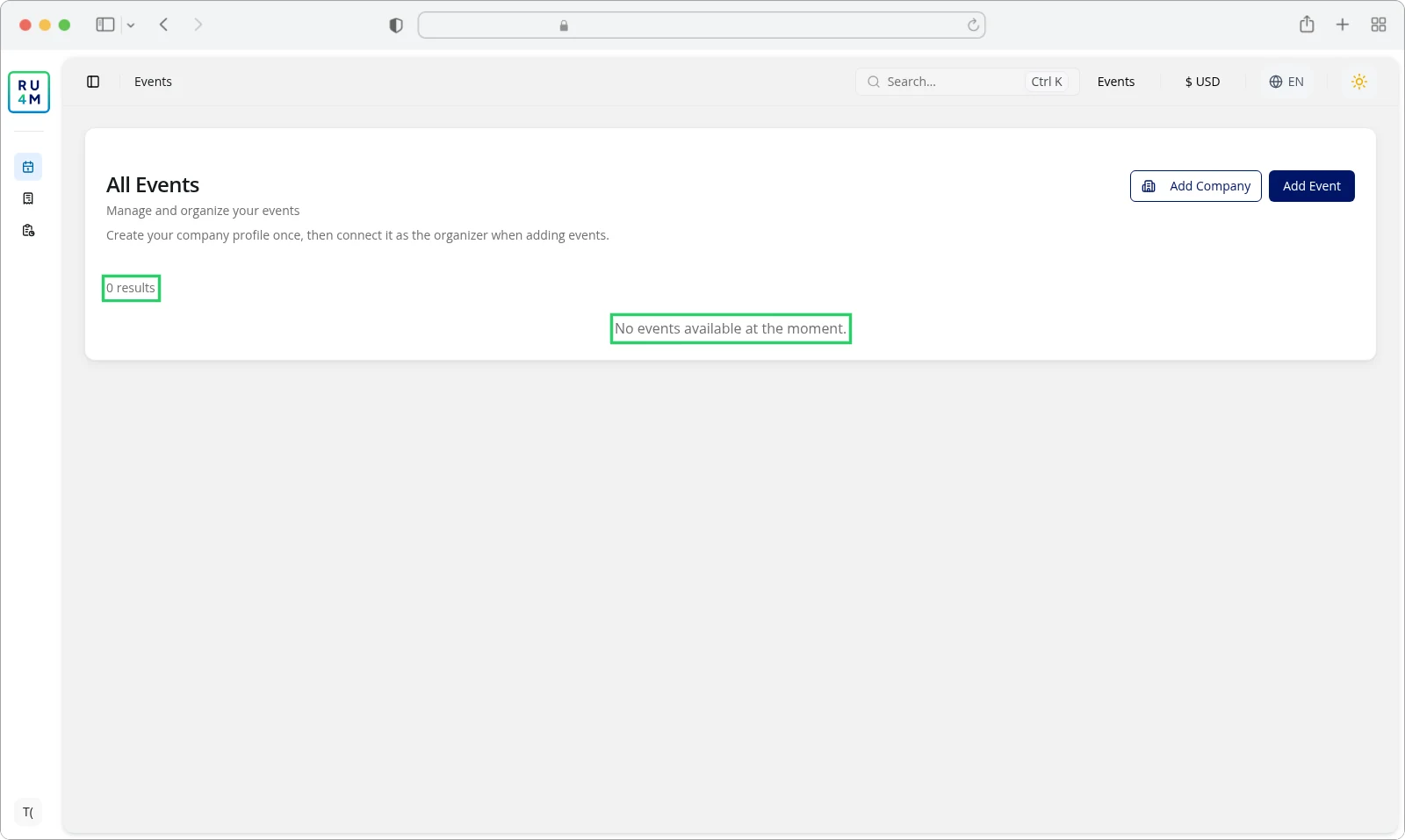Image resolution: width=1405 pixels, height=840 pixels.
Task: Click the Events breadcrumb label
Action: (x=153, y=82)
